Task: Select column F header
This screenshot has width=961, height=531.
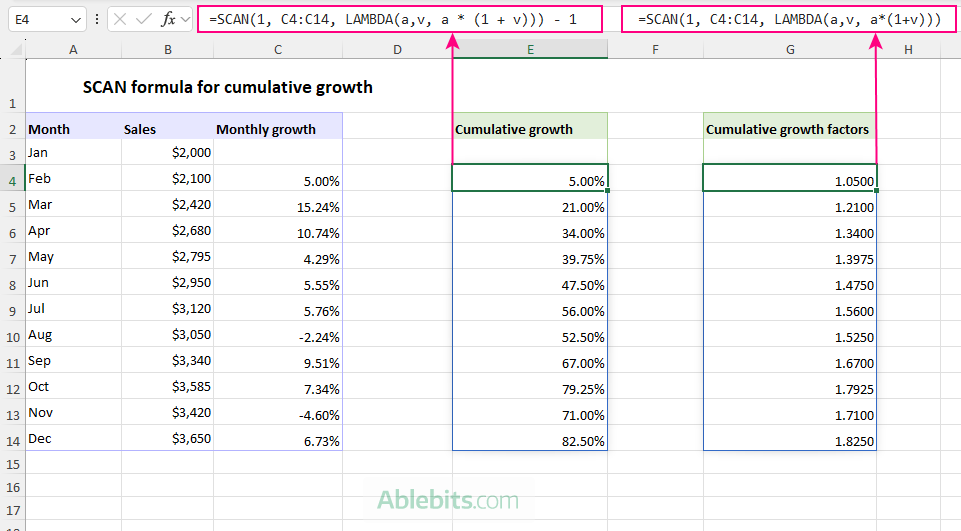Action: click(x=655, y=50)
